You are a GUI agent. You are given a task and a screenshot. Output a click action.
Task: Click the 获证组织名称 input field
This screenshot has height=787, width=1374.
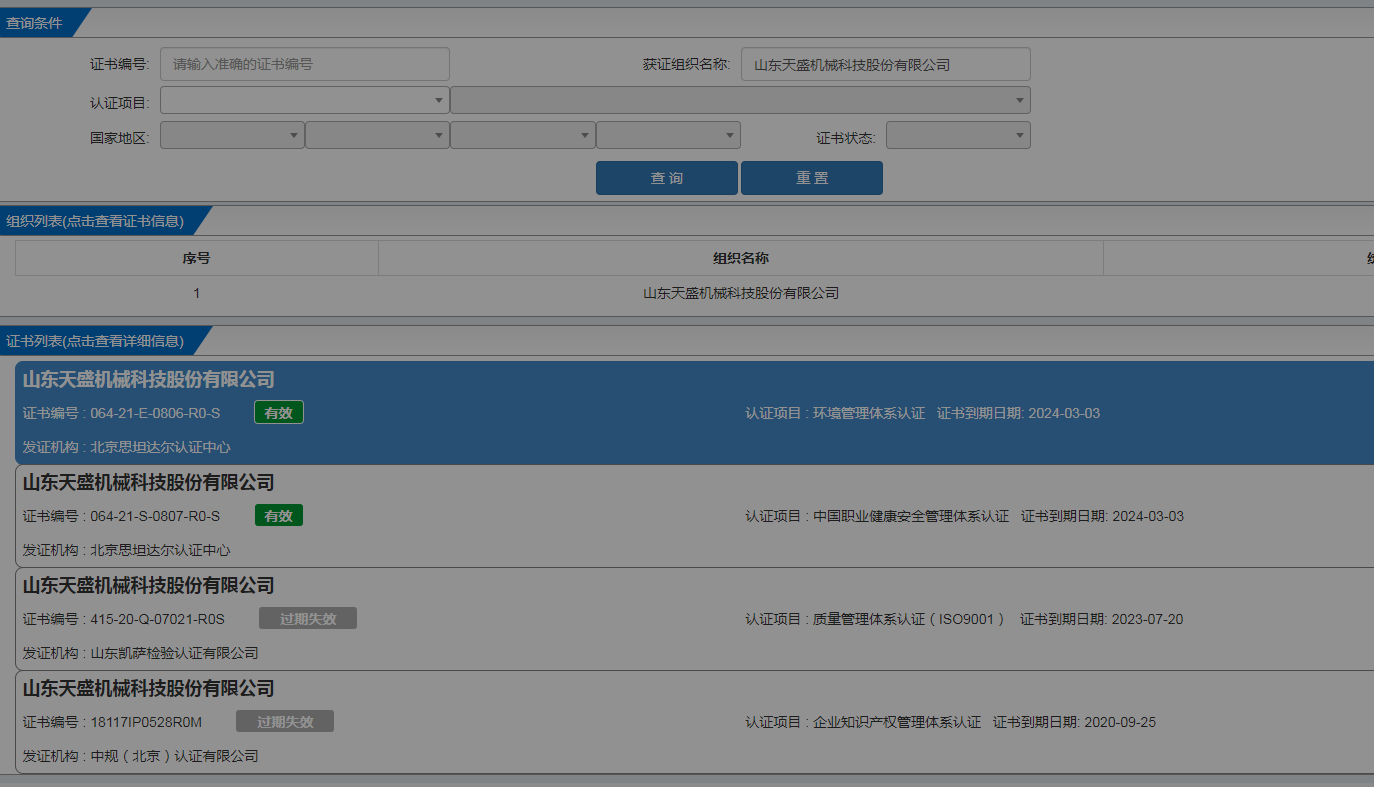click(885, 64)
